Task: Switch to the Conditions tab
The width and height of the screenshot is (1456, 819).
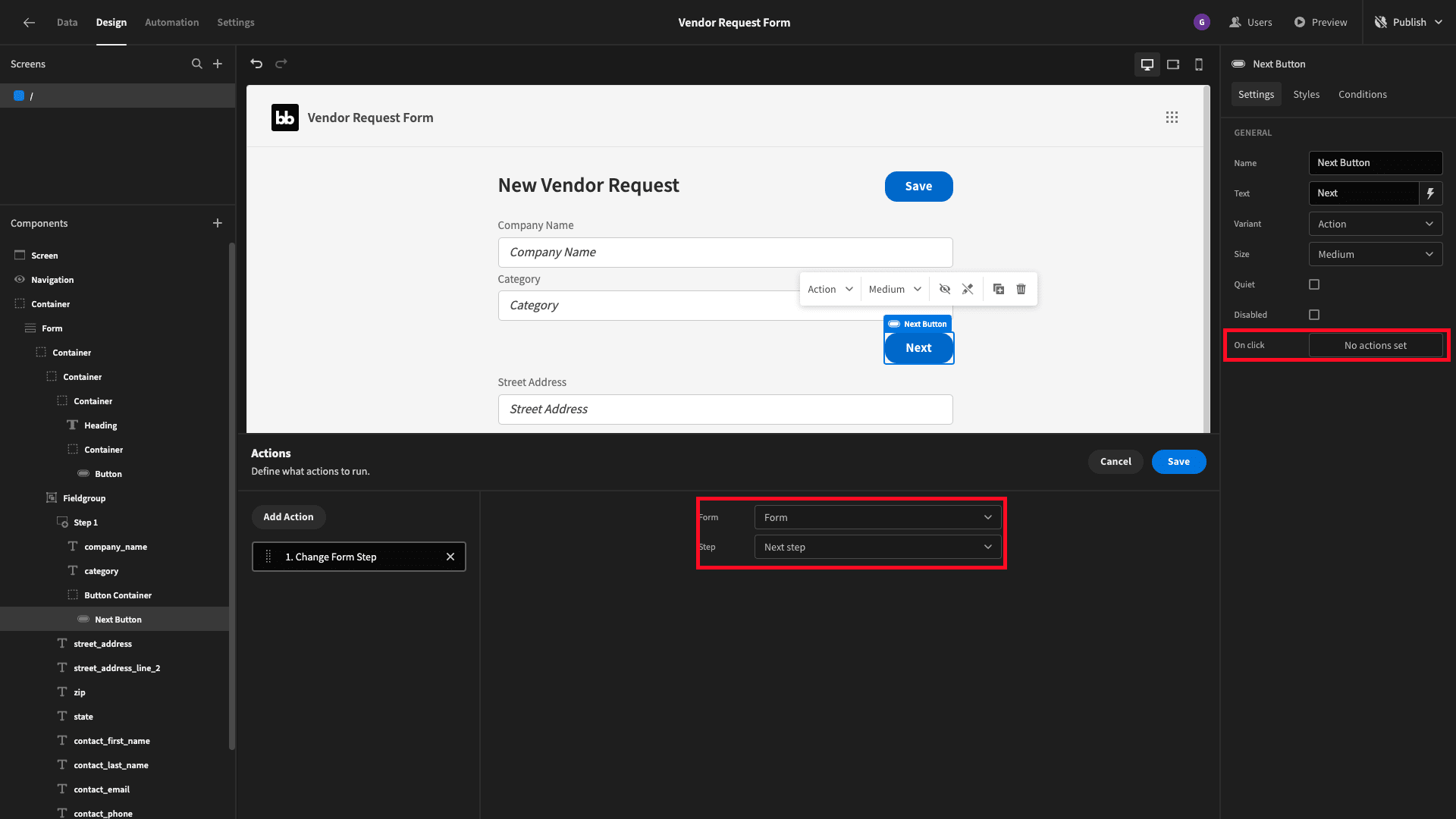Action: pyautogui.click(x=1363, y=94)
